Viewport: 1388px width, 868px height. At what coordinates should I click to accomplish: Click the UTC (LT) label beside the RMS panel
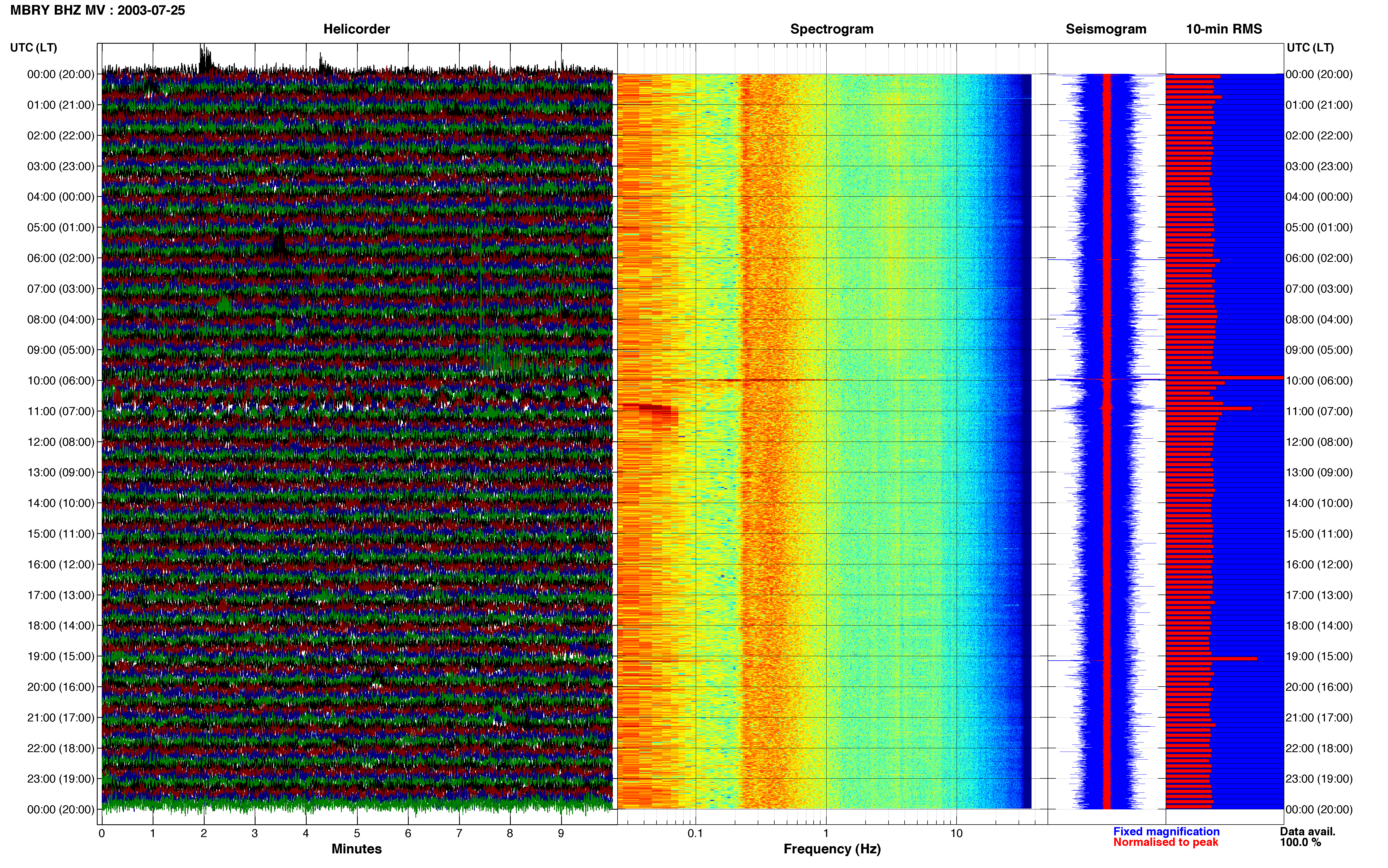(1310, 48)
